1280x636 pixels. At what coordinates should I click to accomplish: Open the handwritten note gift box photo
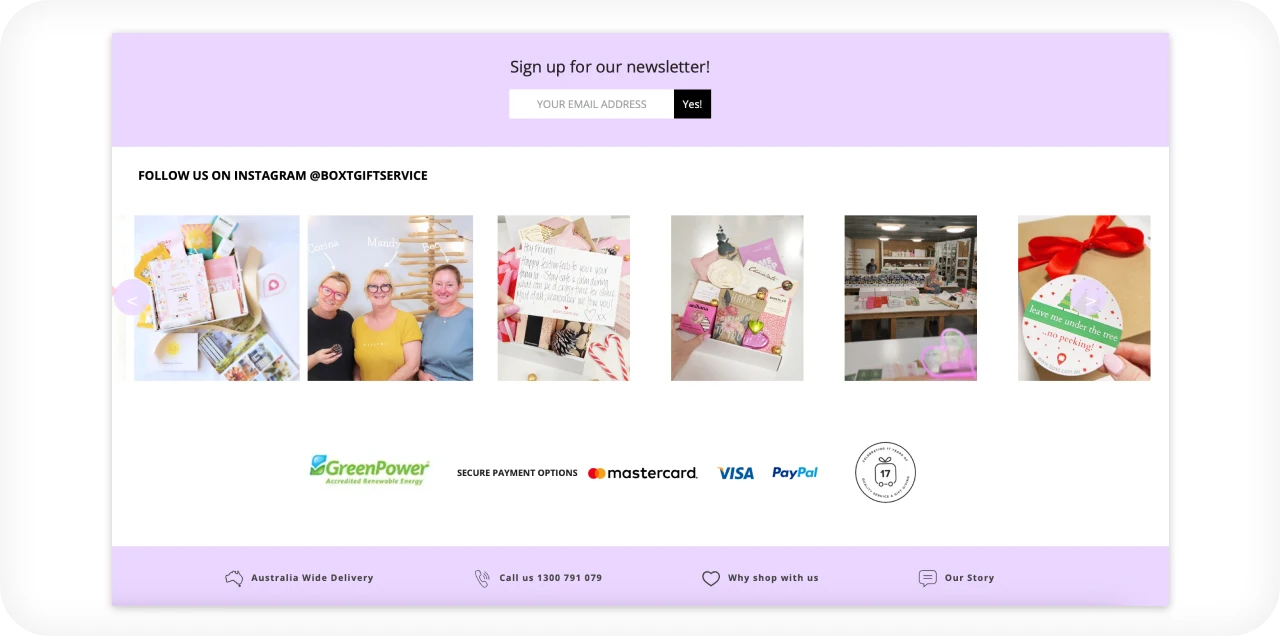564,298
